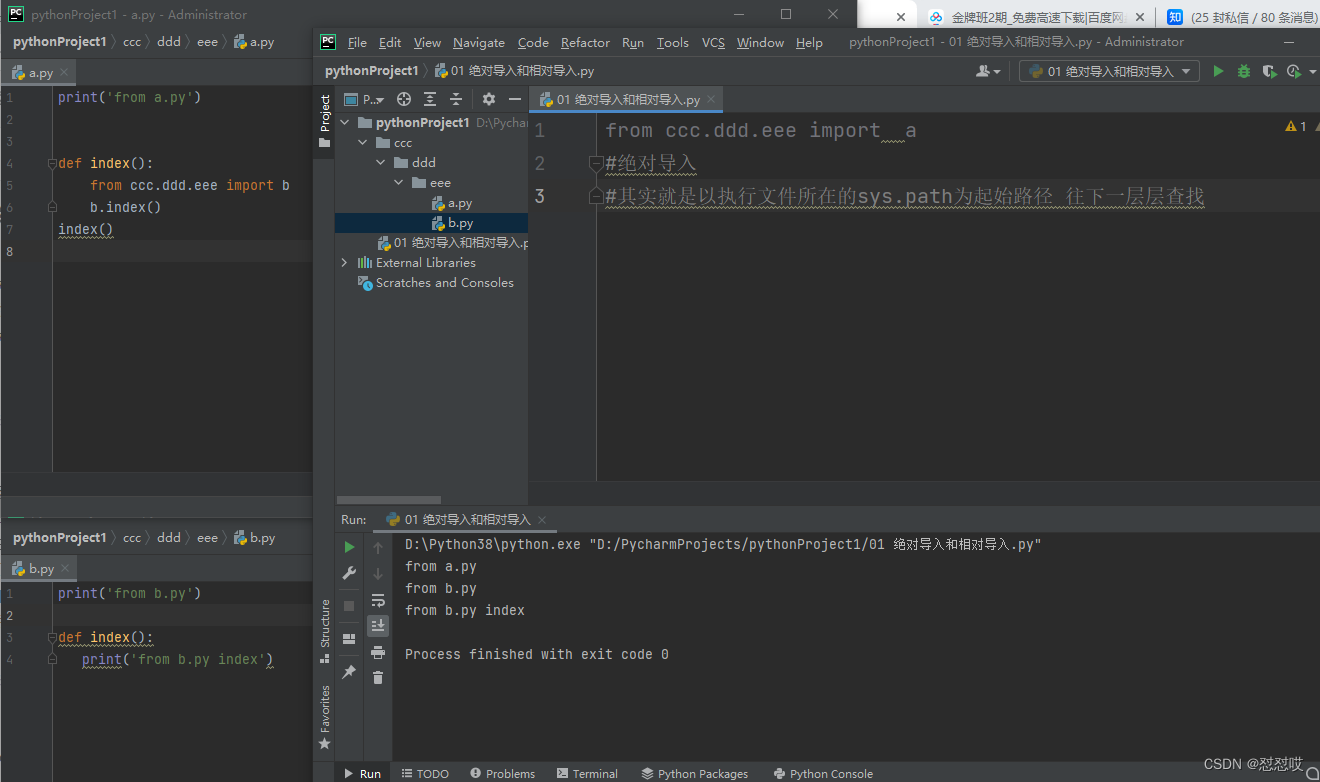The height and width of the screenshot is (782, 1320).
Task: Click eee breadcrumb in a.py window
Action: tap(207, 42)
